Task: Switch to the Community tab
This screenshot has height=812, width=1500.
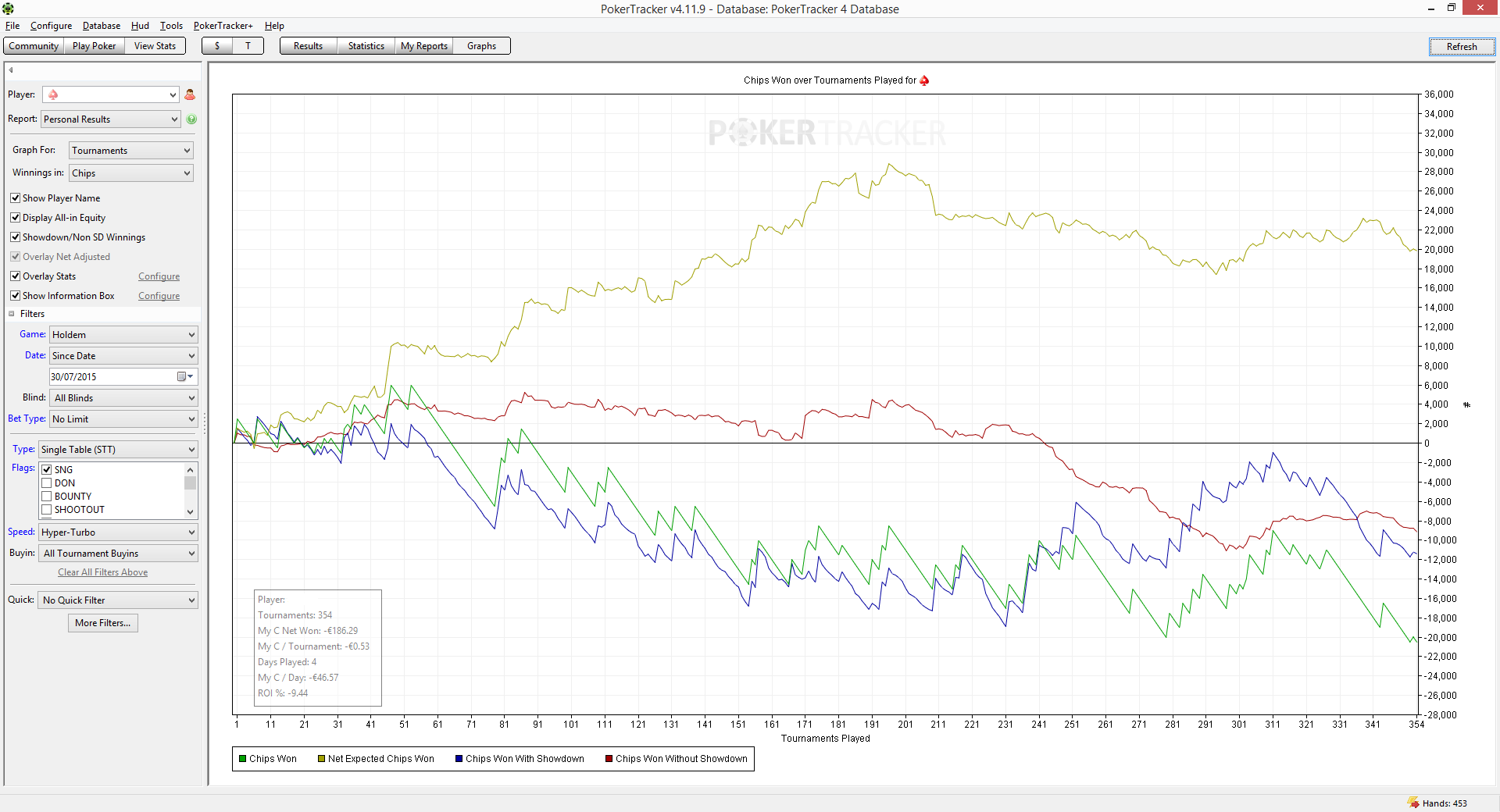Action: (34, 46)
